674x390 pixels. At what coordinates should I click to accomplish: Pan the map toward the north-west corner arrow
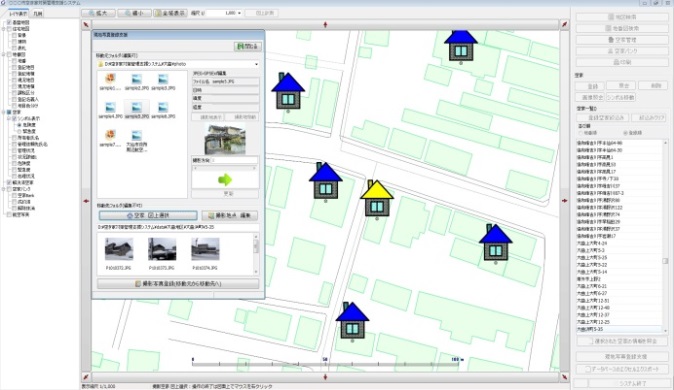[86, 25]
